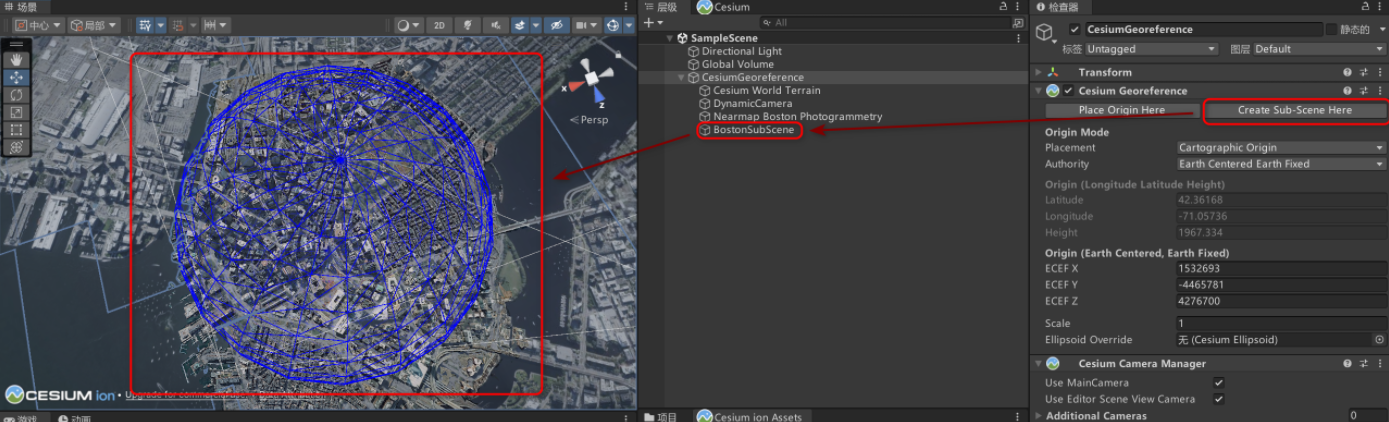Select the Hand view tool
This screenshot has width=1389, height=422.
pyautogui.click(x=17, y=60)
